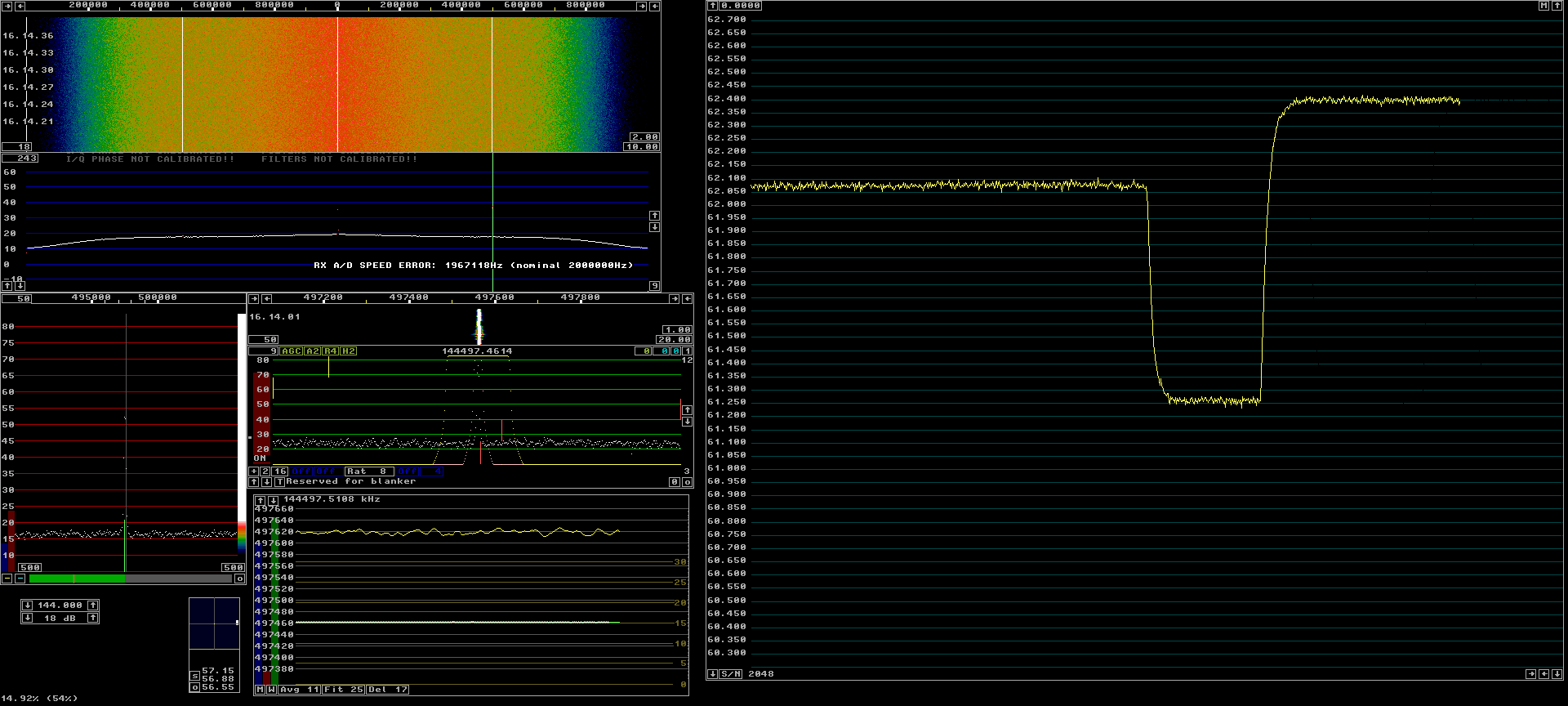Screen dimensions: 1568x706
Task: Click the Avg 11 box
Action: [299, 690]
